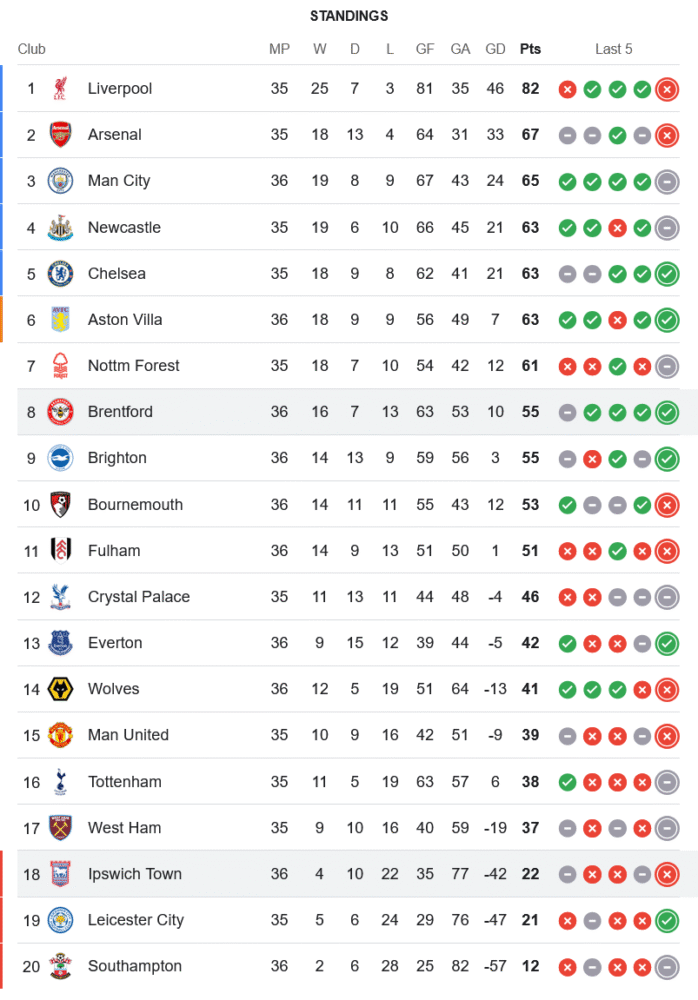
Task: Click Man City's latest draw result icon
Action: [667, 181]
